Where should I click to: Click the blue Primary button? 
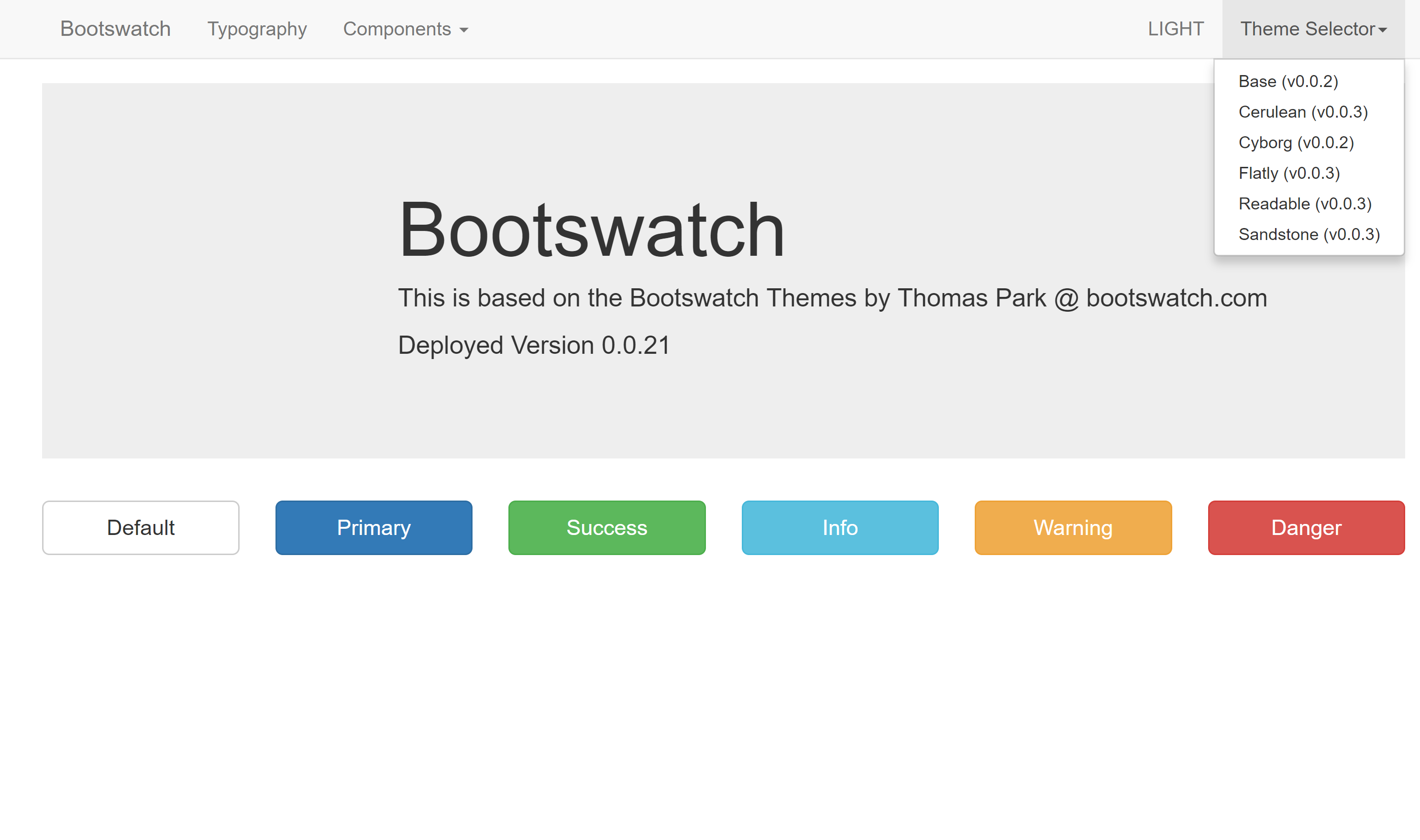tap(374, 527)
